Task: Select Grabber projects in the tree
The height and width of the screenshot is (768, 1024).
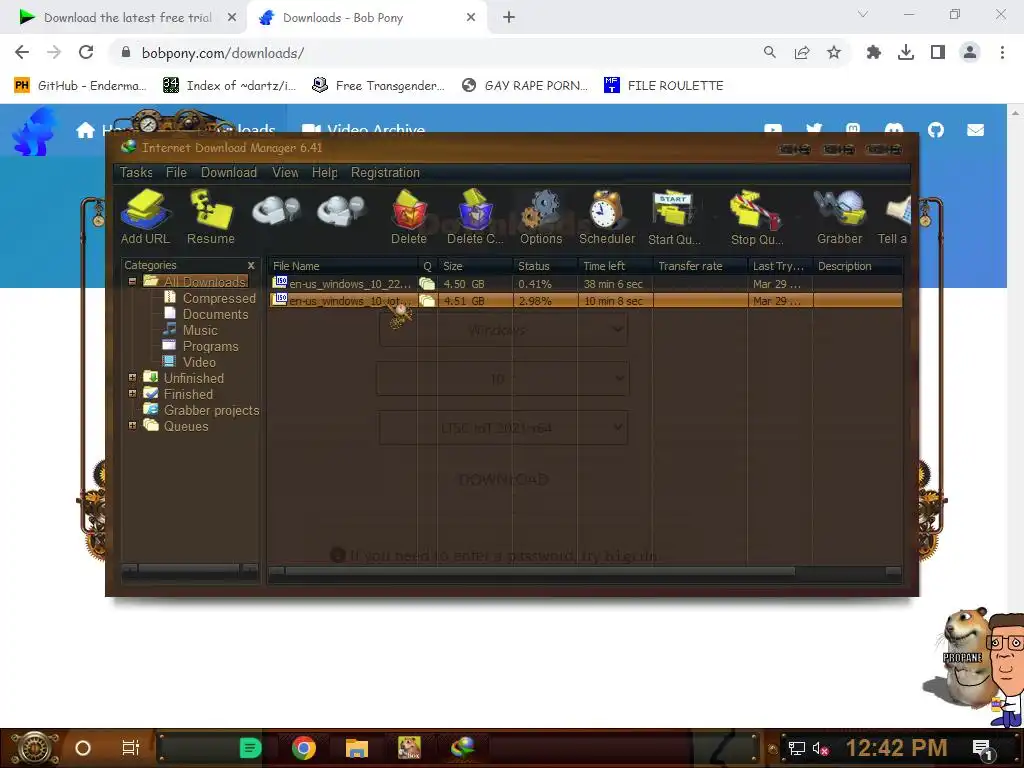Action: [202, 410]
